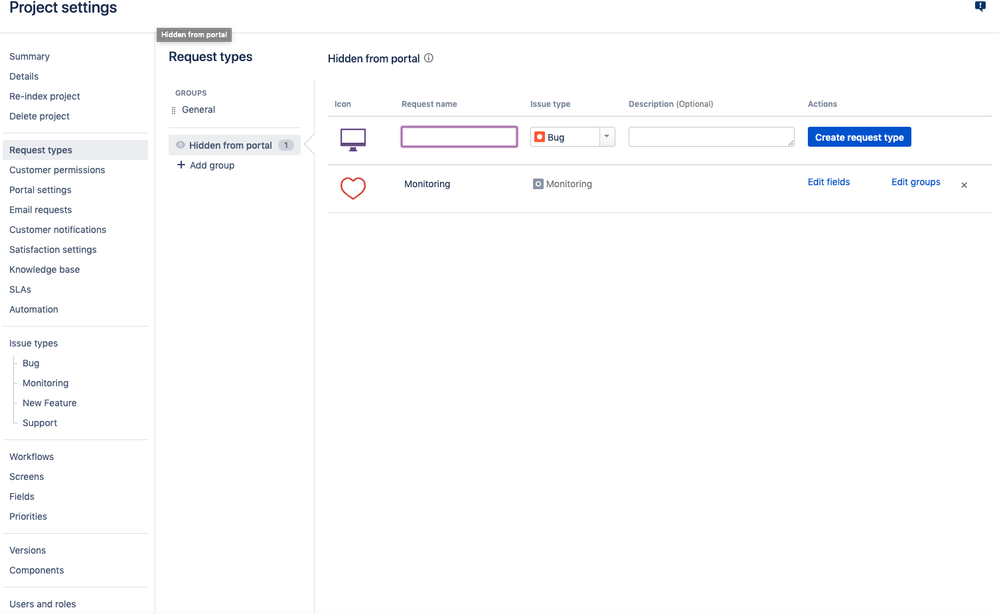The width and height of the screenshot is (999, 614).
Task: Click the red Bug issue type icon
Action: click(x=540, y=137)
